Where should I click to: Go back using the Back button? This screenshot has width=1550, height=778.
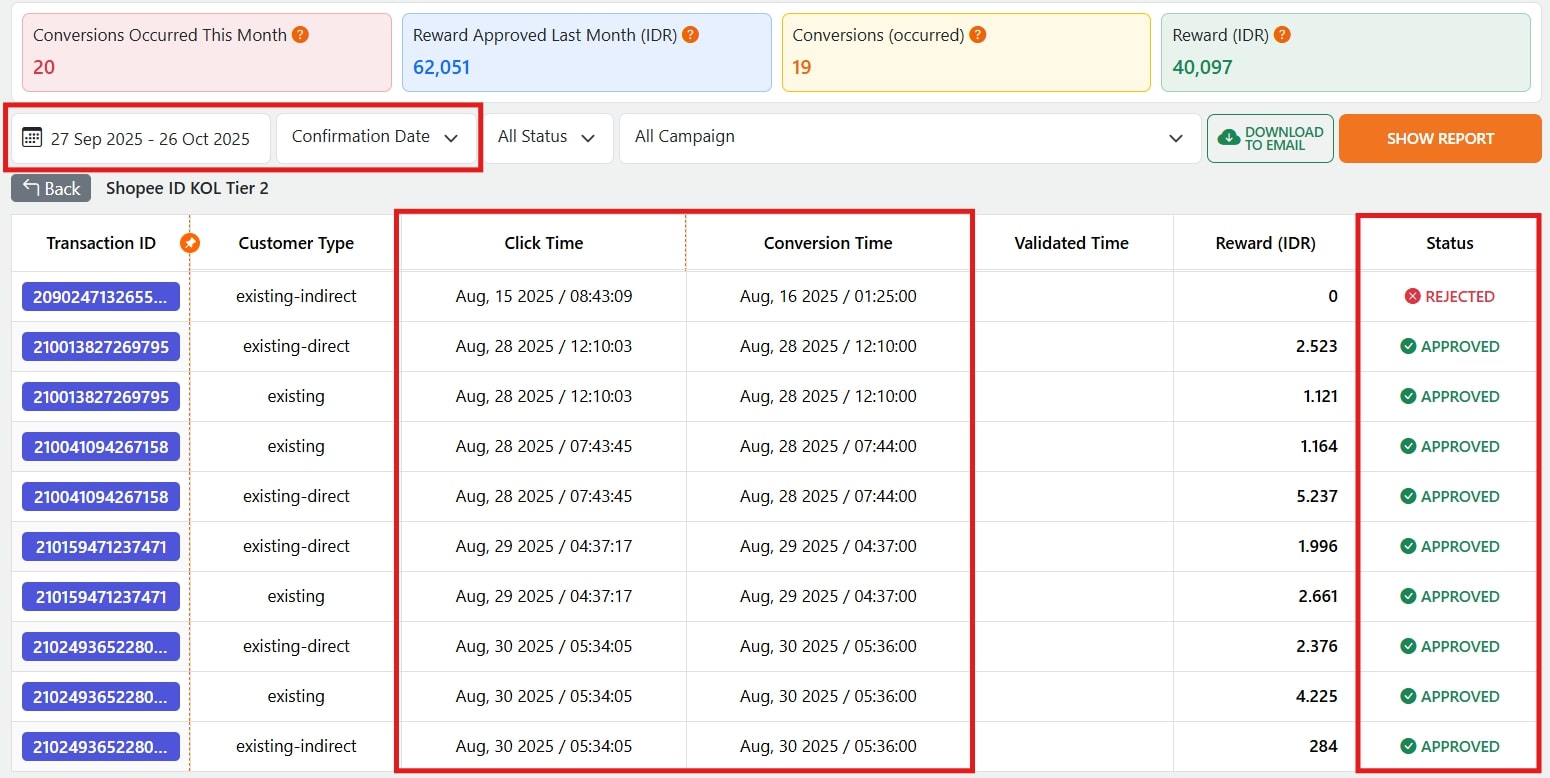click(x=51, y=188)
